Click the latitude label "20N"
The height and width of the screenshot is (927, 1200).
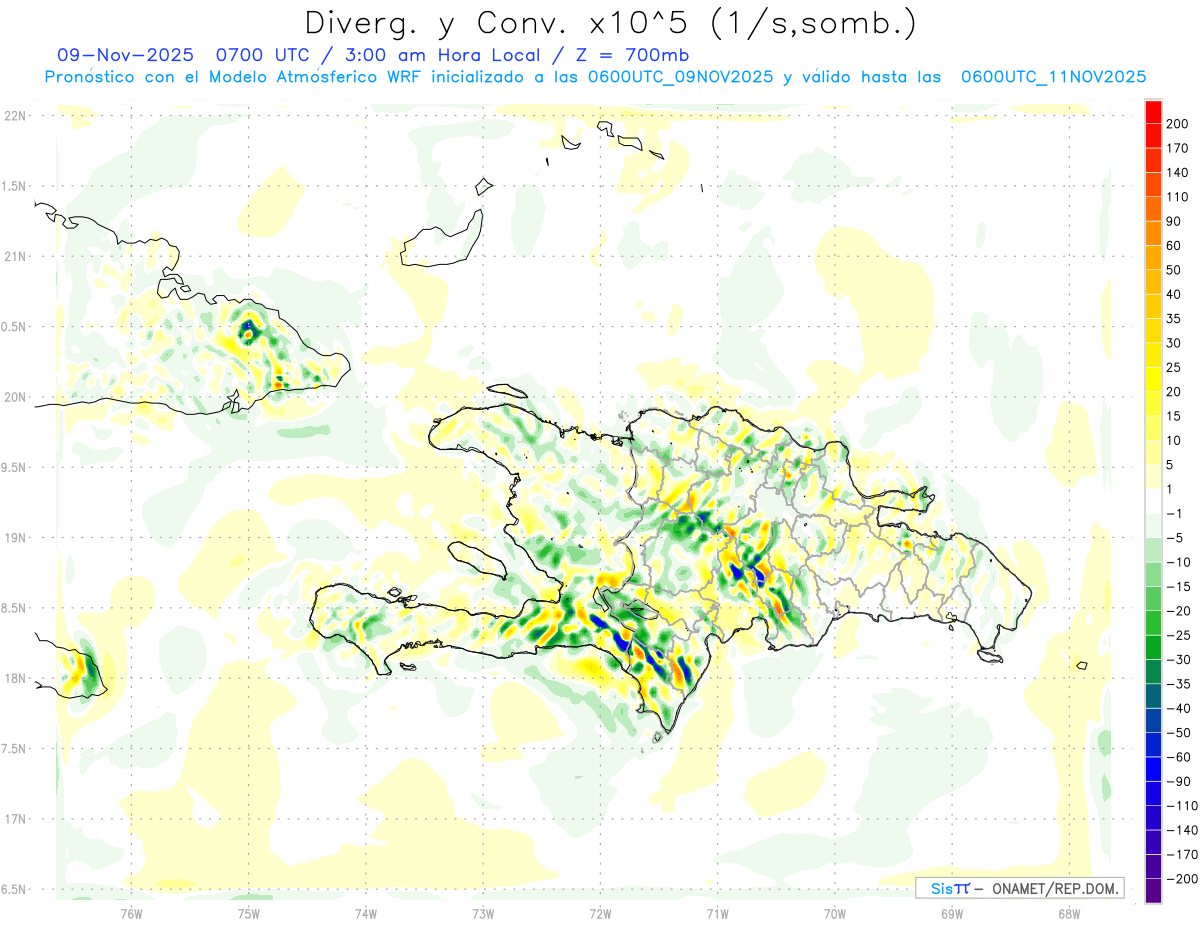tap(14, 397)
